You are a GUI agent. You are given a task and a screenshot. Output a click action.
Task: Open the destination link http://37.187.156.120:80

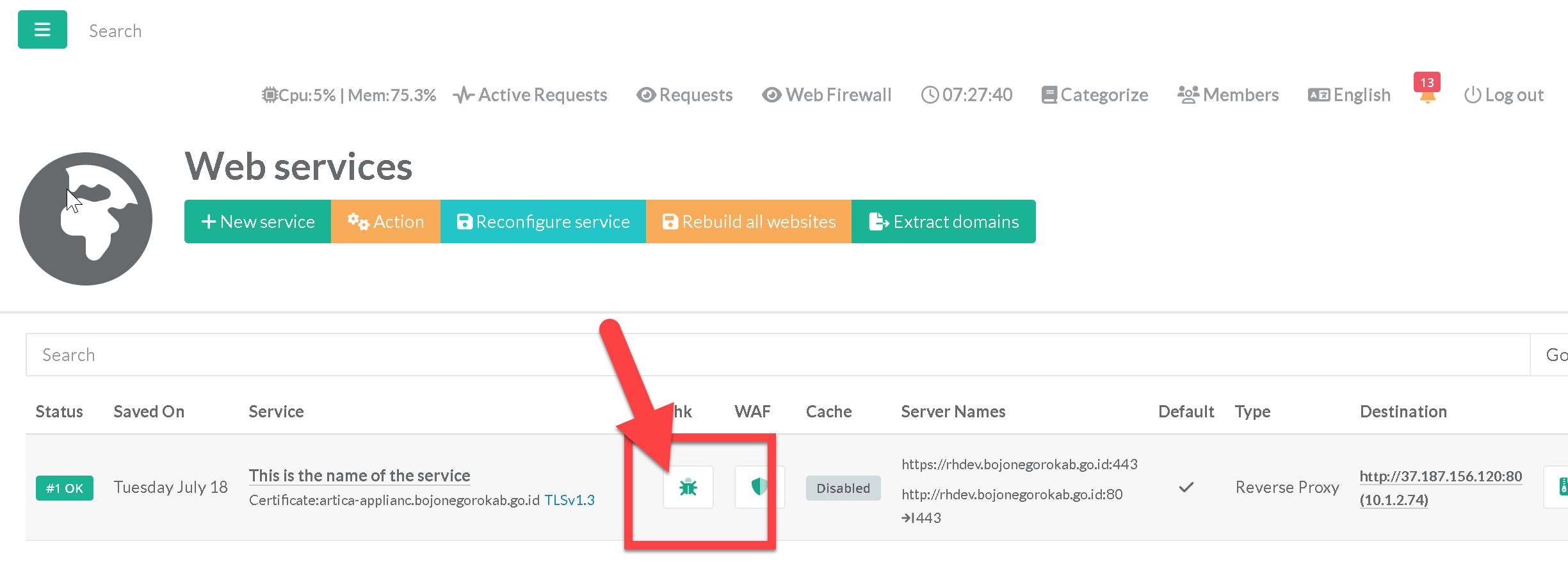click(1441, 476)
